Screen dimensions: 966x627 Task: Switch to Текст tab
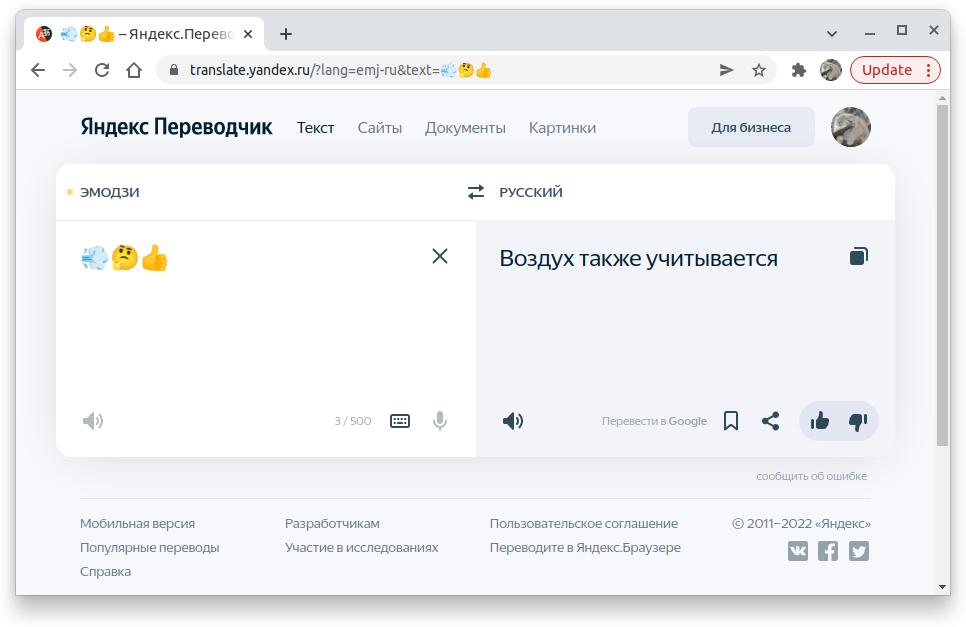[315, 127]
